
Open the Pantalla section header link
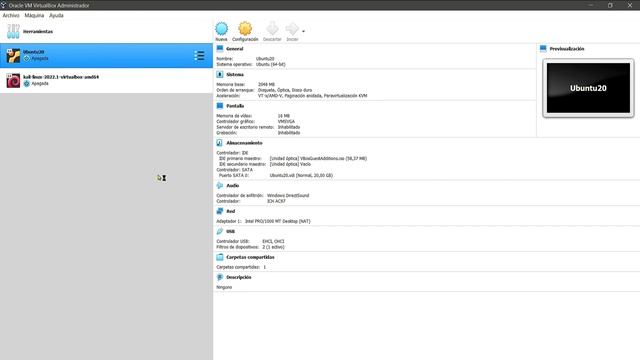click(235, 106)
